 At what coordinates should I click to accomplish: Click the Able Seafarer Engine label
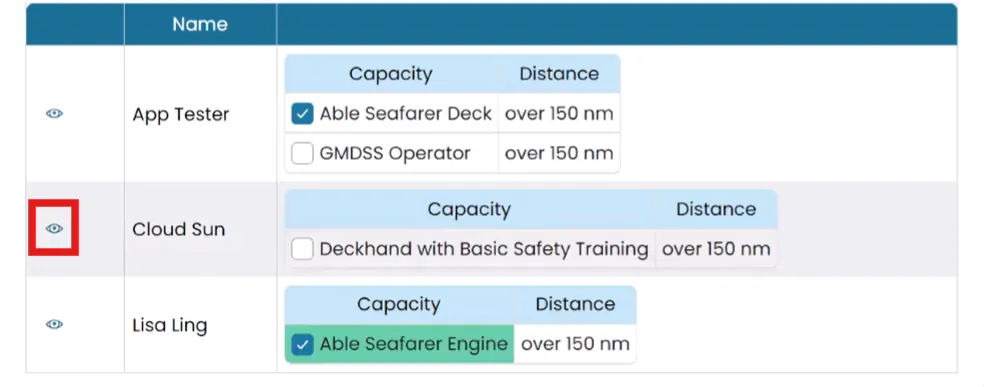(414, 344)
